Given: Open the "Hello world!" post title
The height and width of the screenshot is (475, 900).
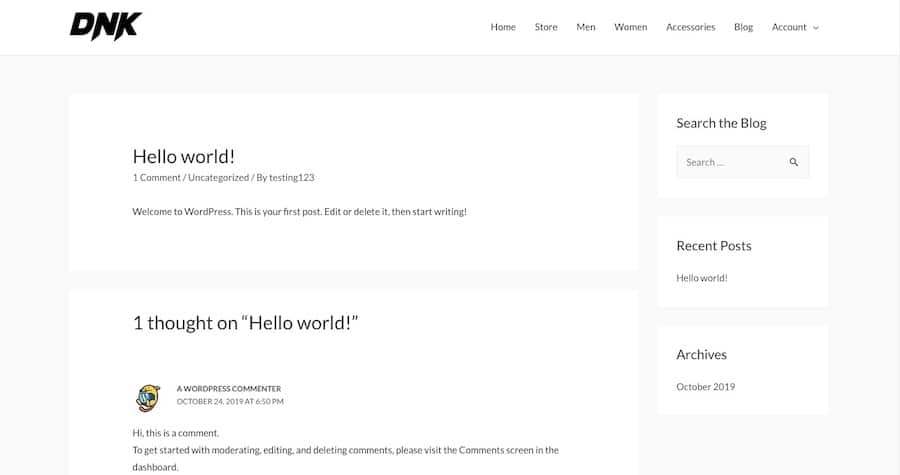Looking at the screenshot, I should (x=184, y=156).
